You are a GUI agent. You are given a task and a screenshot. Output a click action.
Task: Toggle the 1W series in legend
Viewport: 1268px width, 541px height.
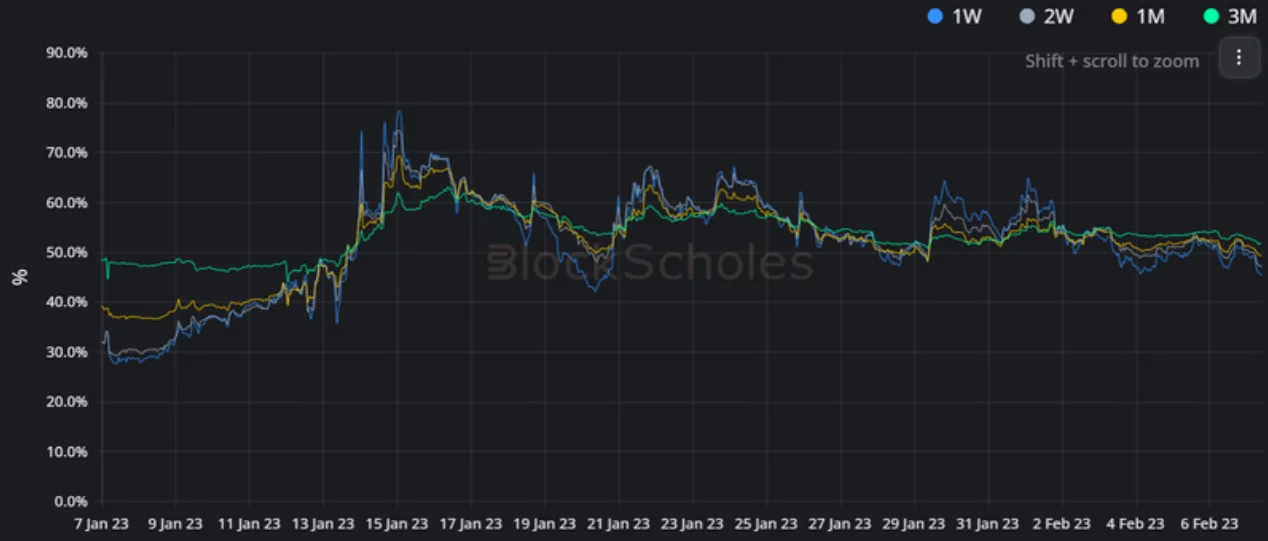point(954,16)
